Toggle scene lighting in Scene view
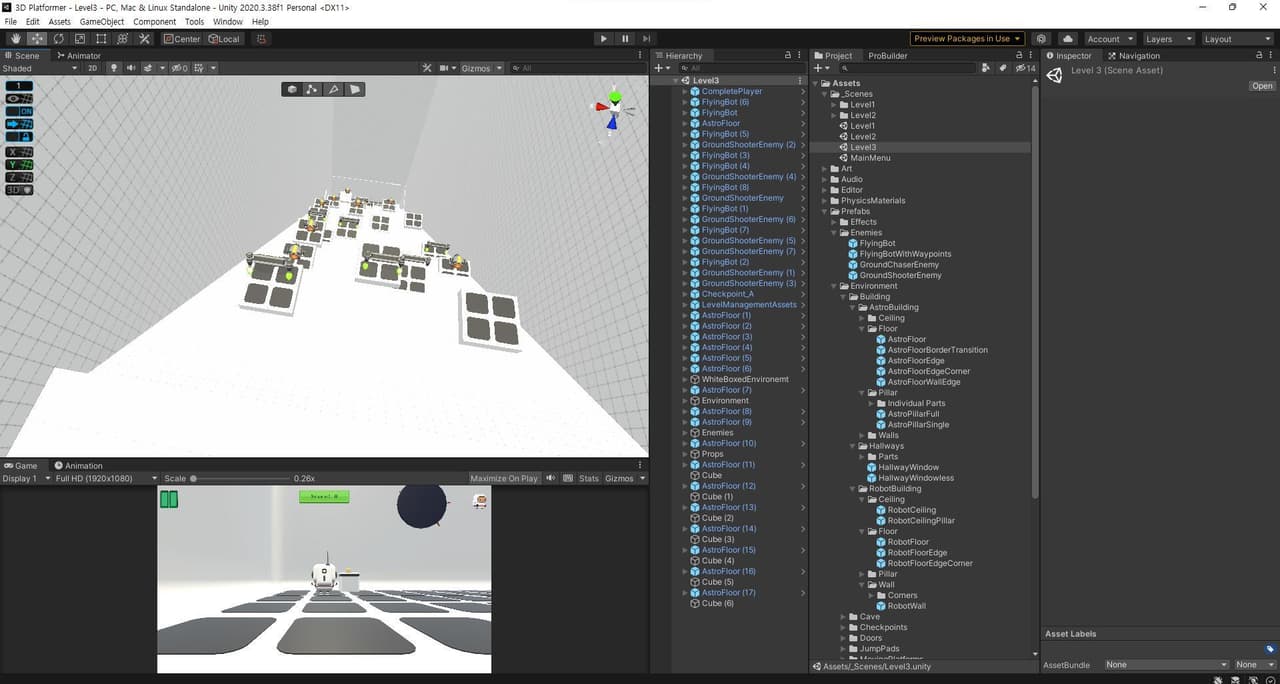This screenshot has height=684, width=1280. [113, 68]
